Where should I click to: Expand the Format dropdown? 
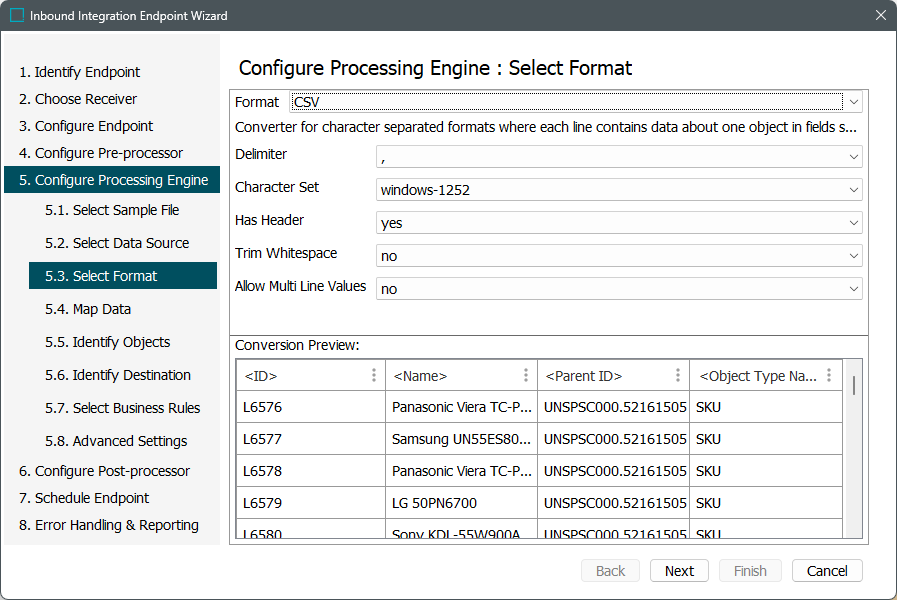pyautogui.click(x=853, y=102)
